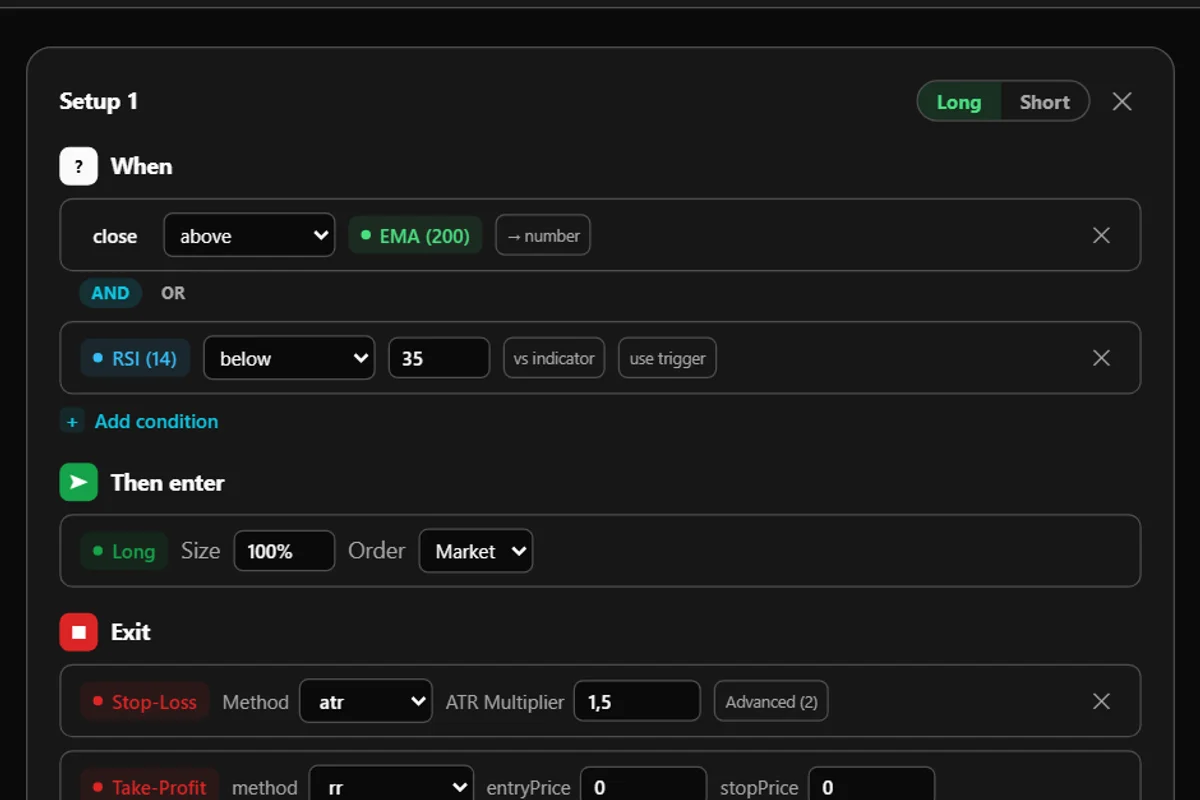Click the green Long entry chip

point(124,551)
